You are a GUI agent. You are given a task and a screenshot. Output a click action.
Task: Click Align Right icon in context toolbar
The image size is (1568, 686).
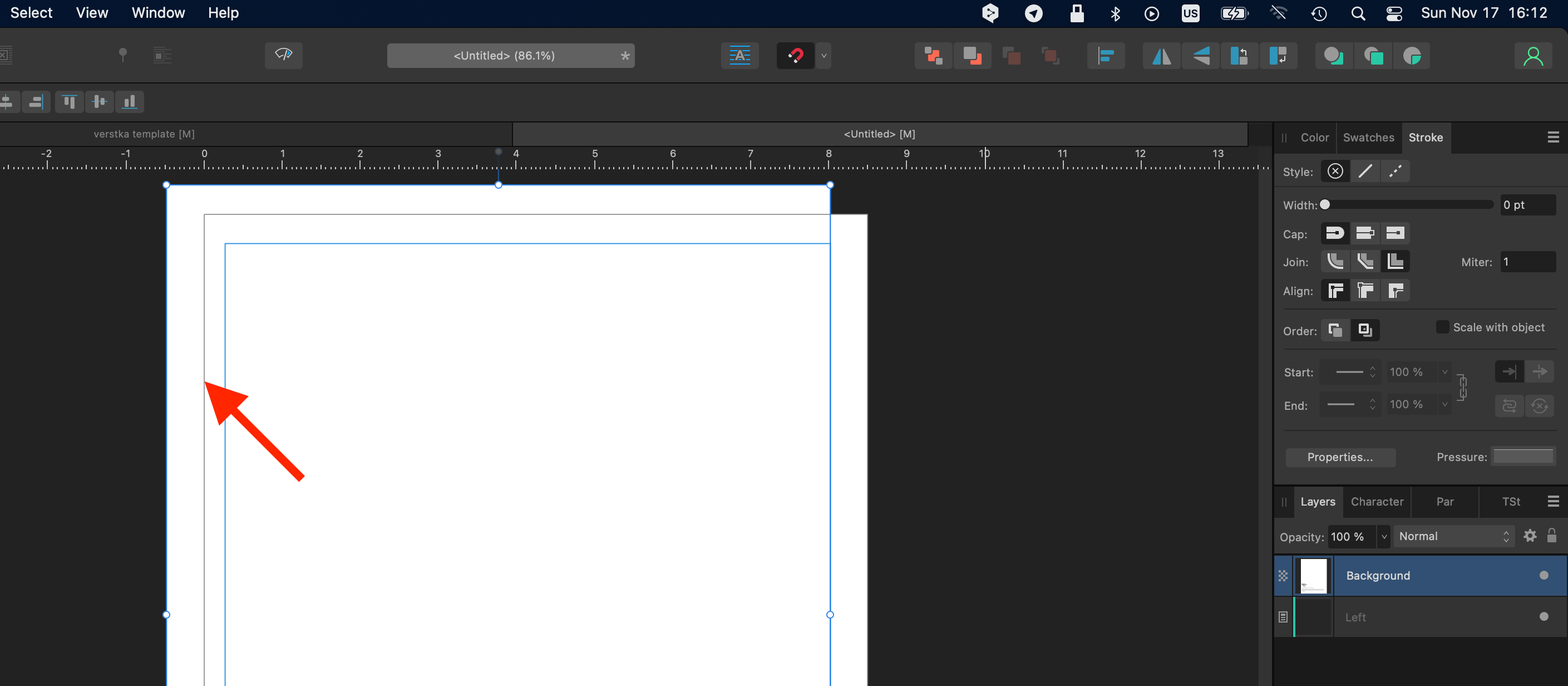[36, 101]
